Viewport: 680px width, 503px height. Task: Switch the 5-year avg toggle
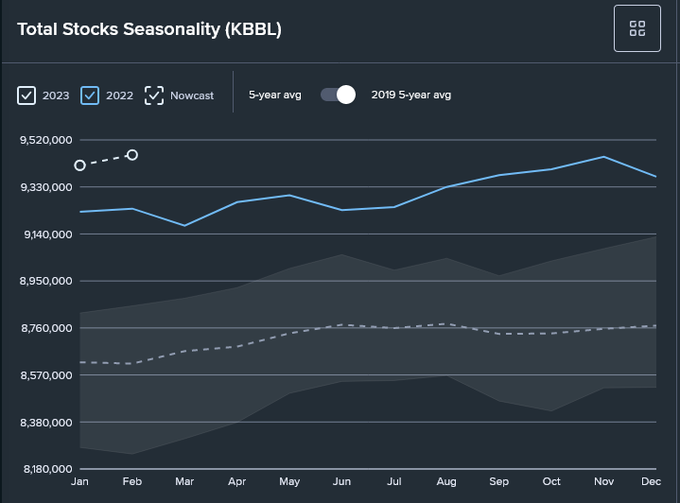[x=338, y=95]
